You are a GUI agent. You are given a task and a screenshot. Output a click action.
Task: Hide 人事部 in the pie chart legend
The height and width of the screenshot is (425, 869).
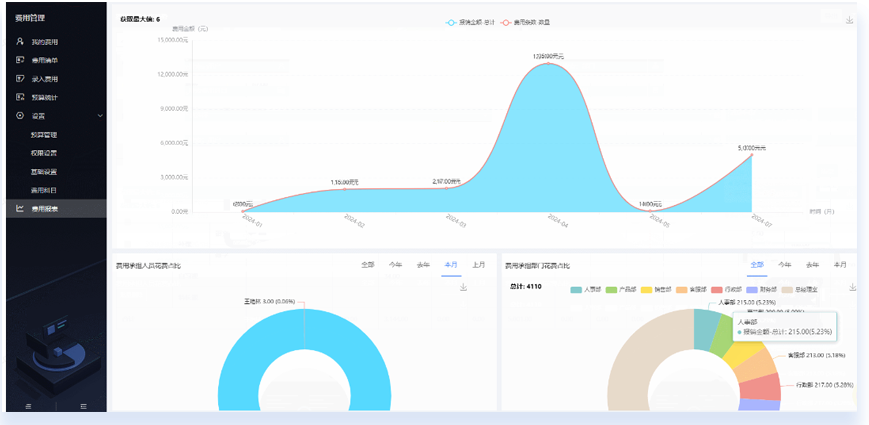pyautogui.click(x=576, y=289)
